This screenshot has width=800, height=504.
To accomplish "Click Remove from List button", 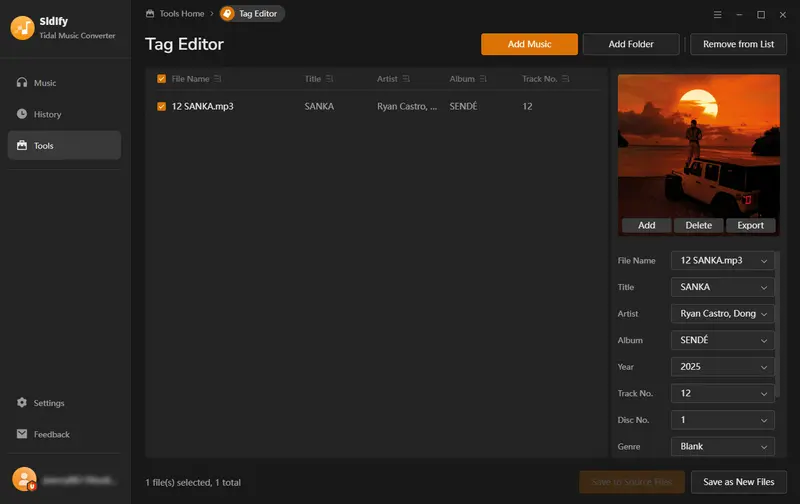I will click(738, 44).
